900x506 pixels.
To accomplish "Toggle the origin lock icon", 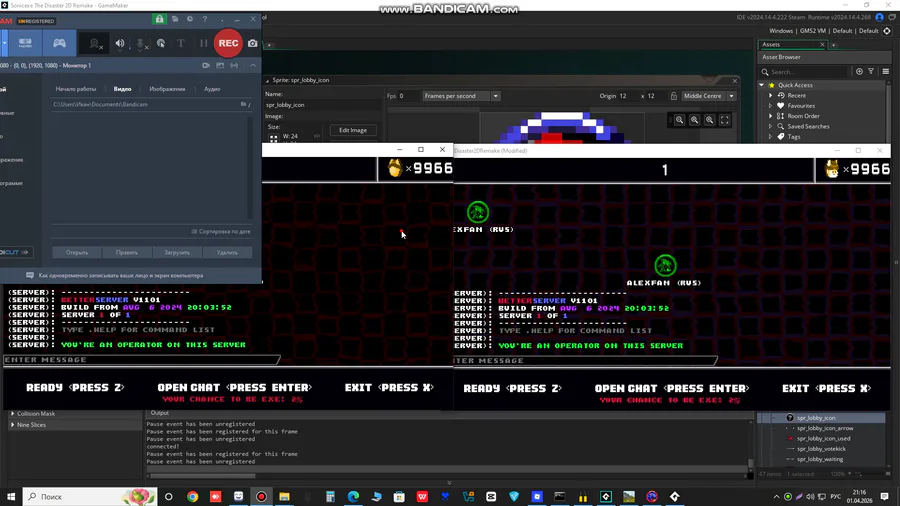I will tap(673, 96).
